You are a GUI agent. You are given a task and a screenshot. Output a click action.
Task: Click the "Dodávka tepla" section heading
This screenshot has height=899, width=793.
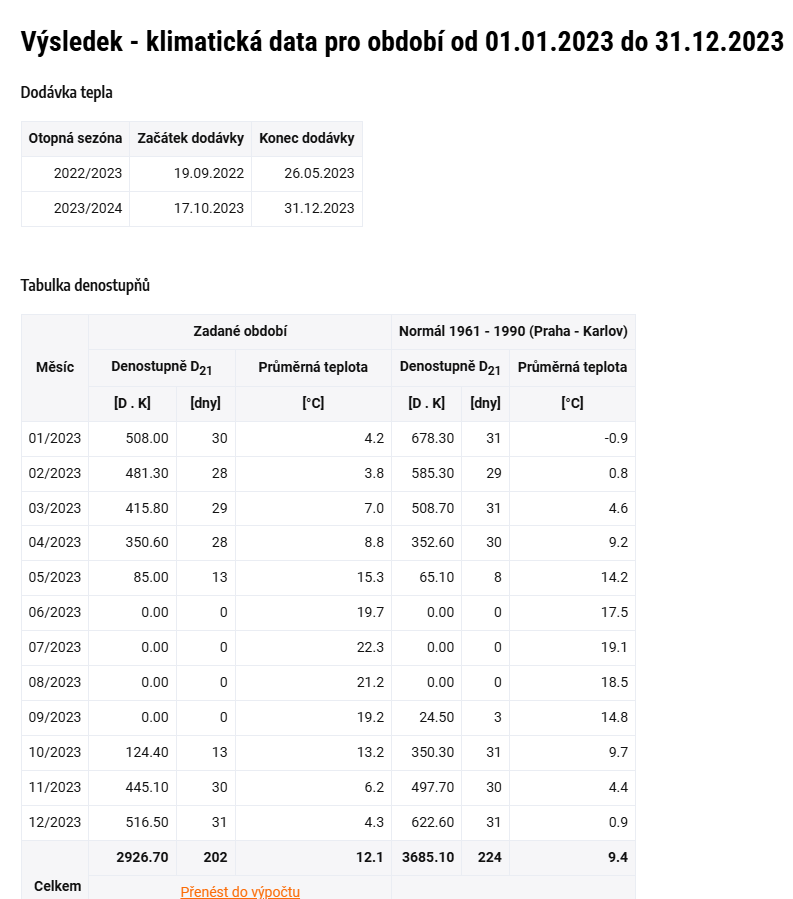(66, 93)
